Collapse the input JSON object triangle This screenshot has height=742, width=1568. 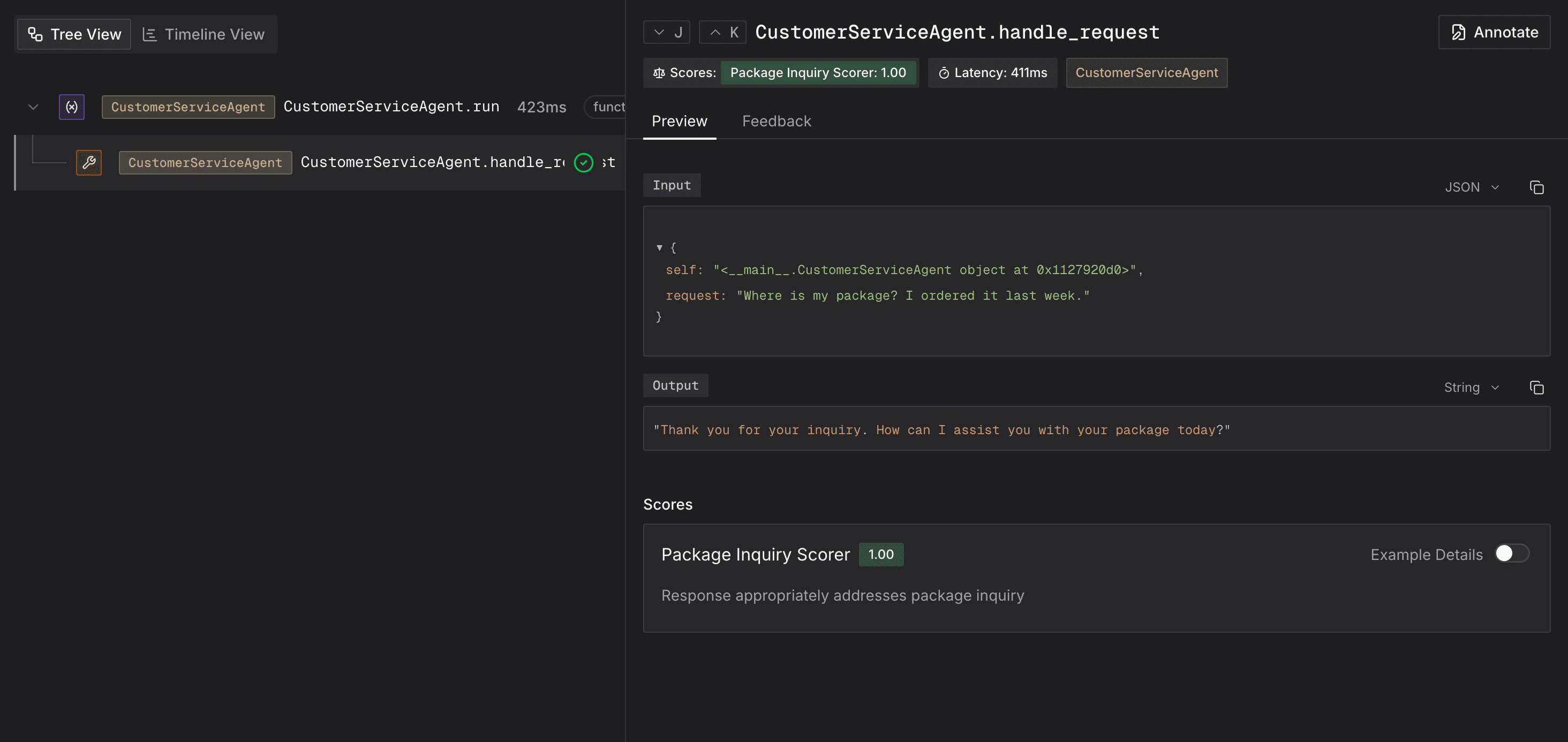(659, 247)
